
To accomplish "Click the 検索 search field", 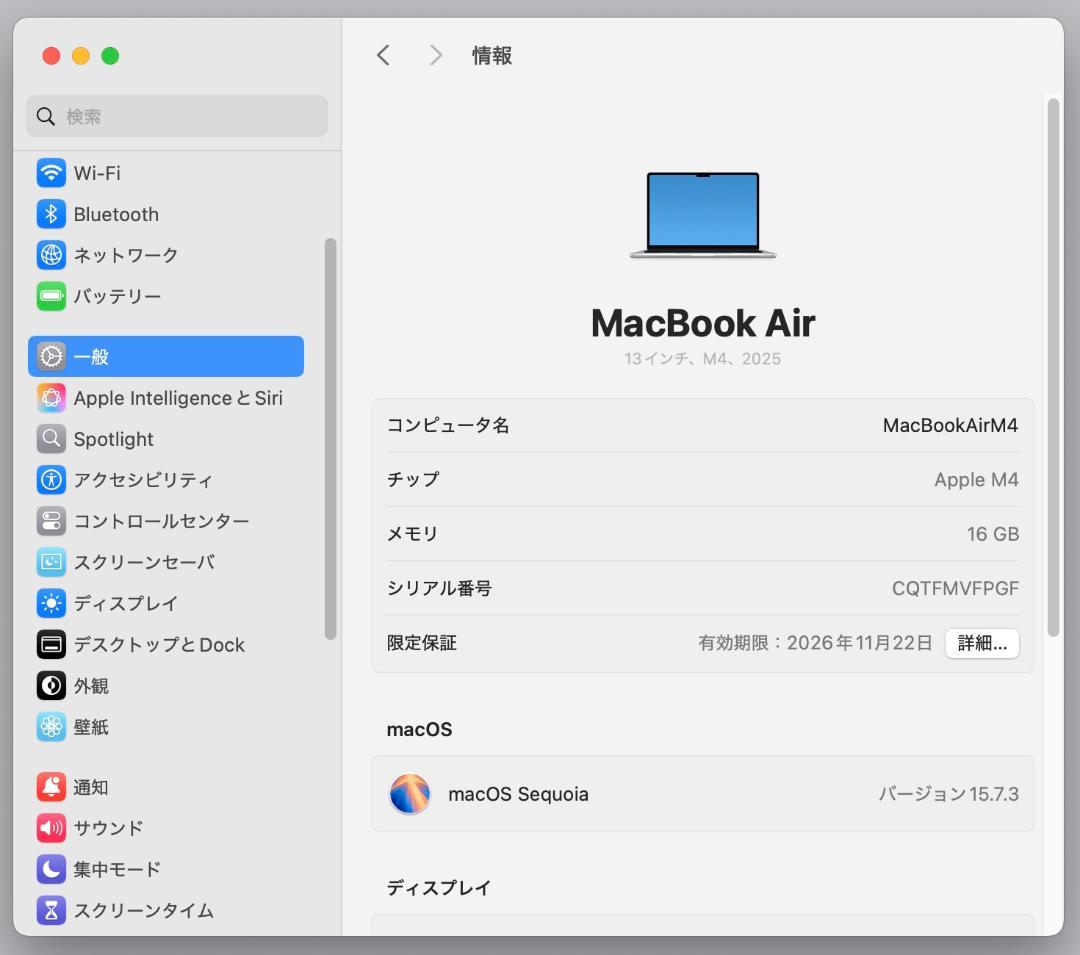I will [x=176, y=116].
